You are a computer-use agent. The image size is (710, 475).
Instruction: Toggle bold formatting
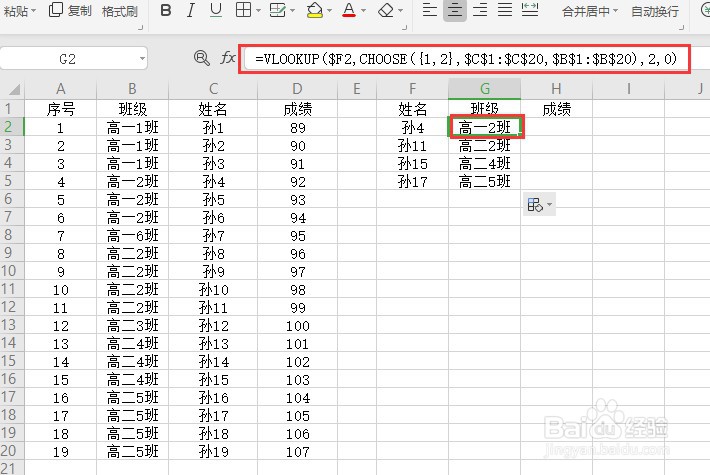pos(166,10)
